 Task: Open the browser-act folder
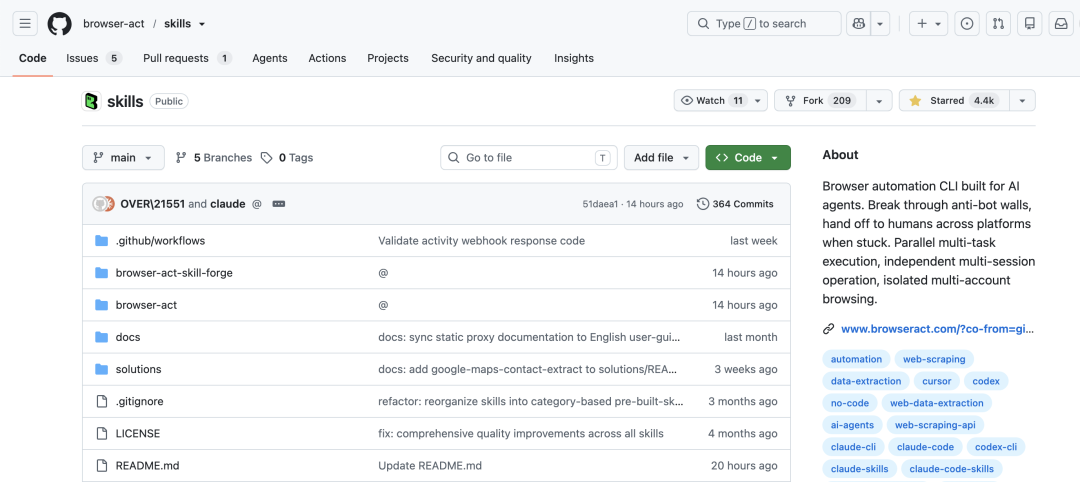[x=146, y=305]
